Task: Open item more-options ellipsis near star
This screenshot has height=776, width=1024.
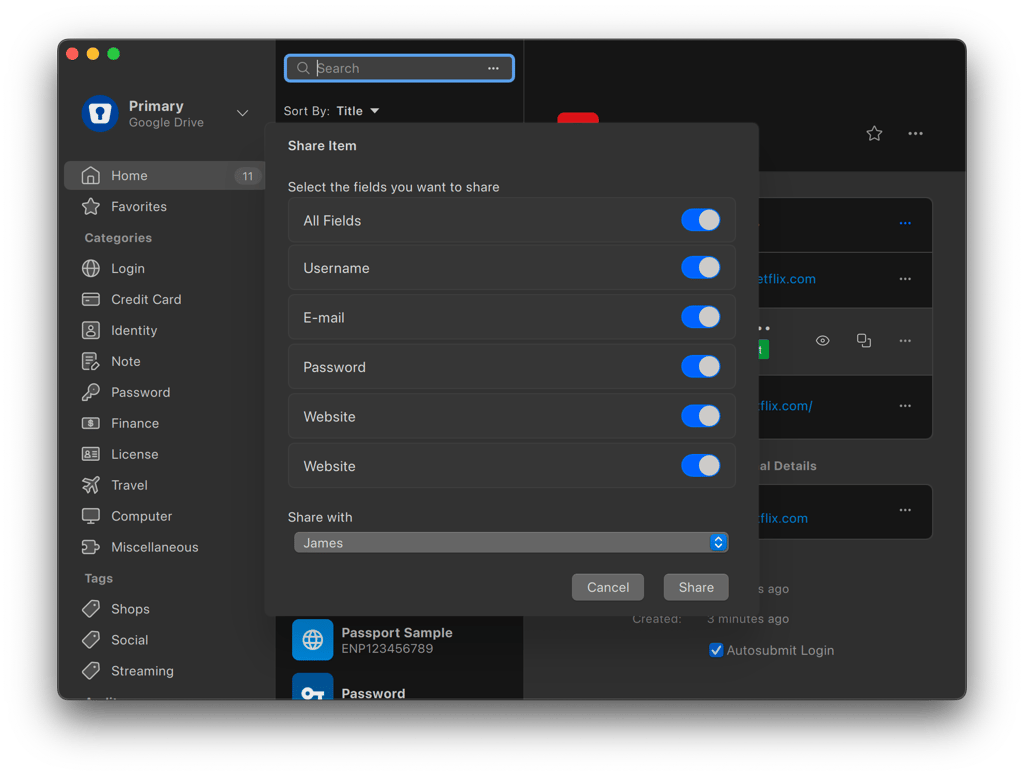Action: 916,134
